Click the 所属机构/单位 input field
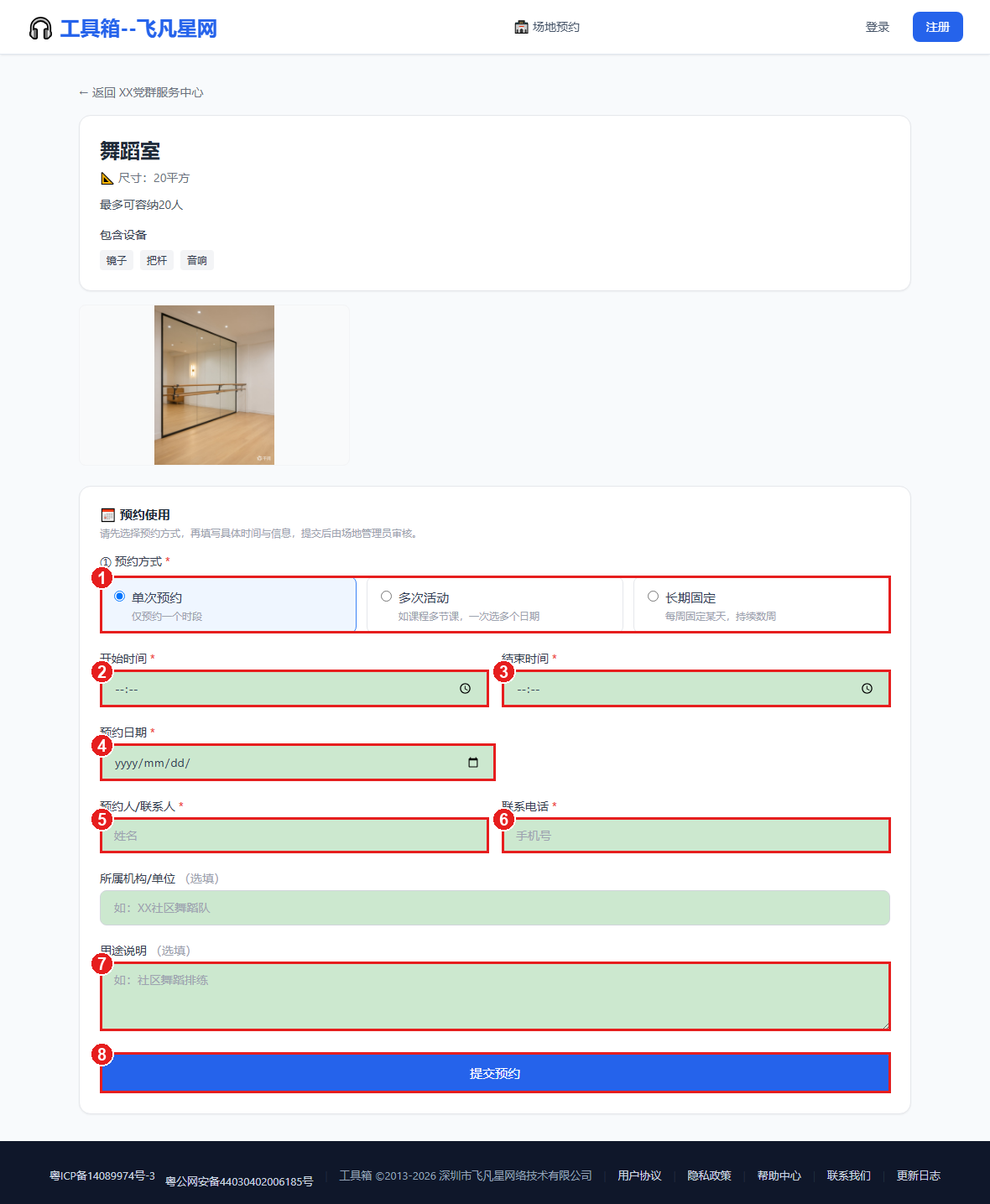The image size is (990, 1204). (x=495, y=908)
